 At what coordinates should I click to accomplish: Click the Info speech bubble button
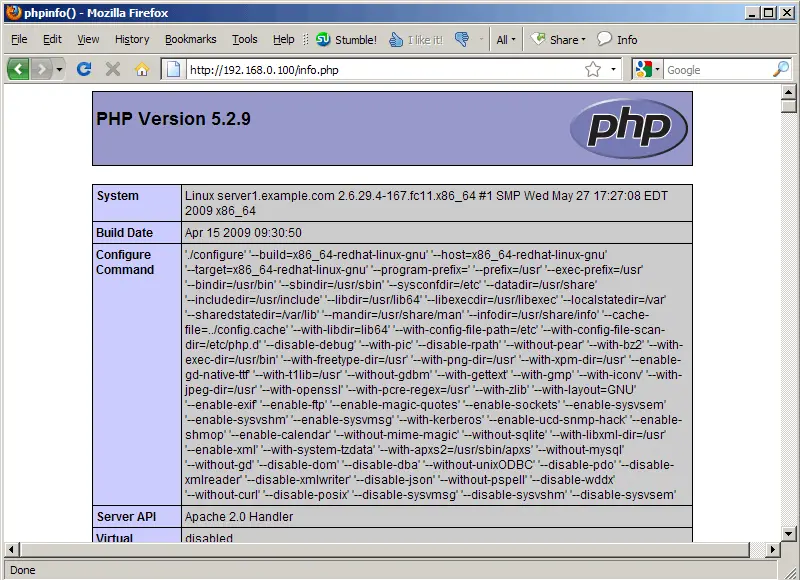617,39
